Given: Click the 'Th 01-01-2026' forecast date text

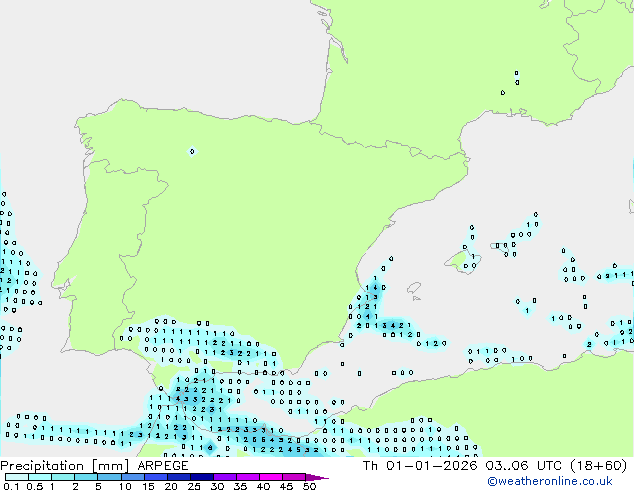Looking at the screenshot, I should (420, 466).
